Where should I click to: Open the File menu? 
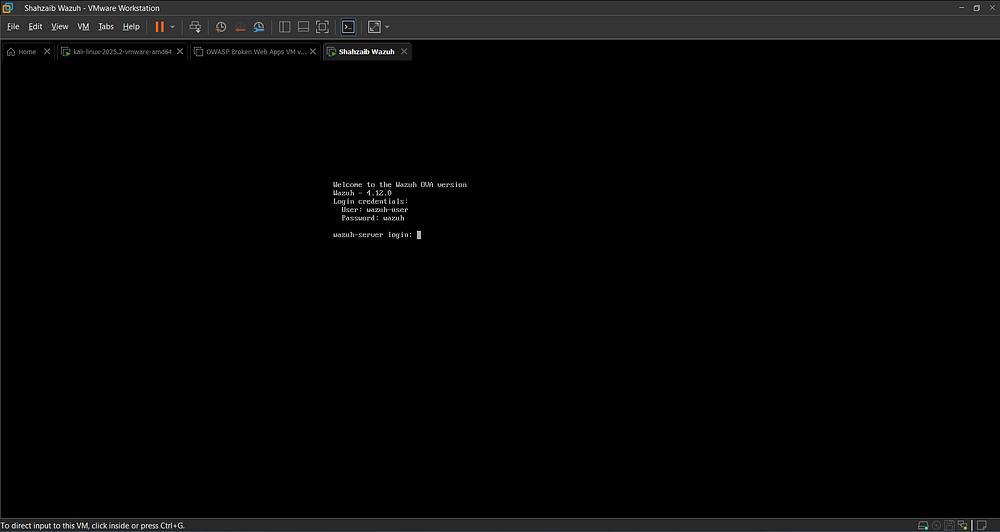click(x=13, y=27)
